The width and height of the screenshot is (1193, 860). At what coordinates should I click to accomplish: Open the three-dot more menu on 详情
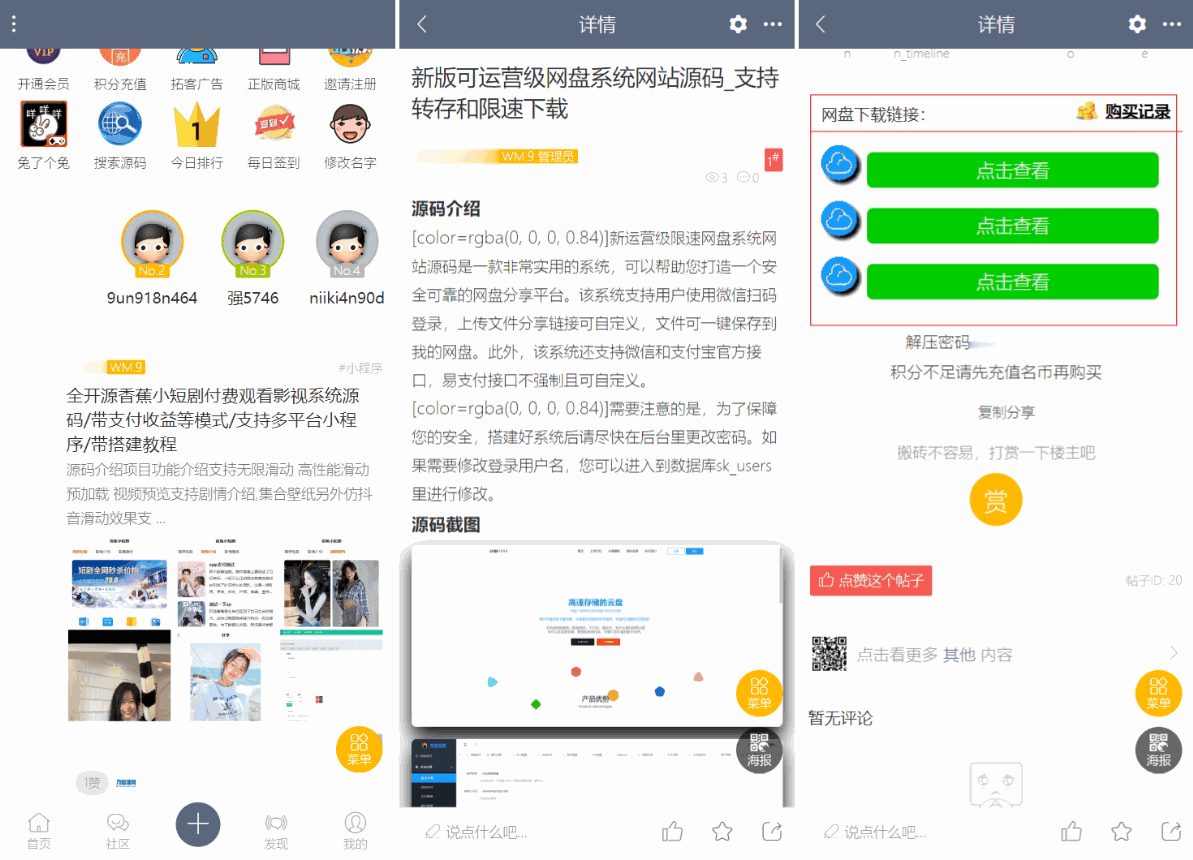point(774,24)
